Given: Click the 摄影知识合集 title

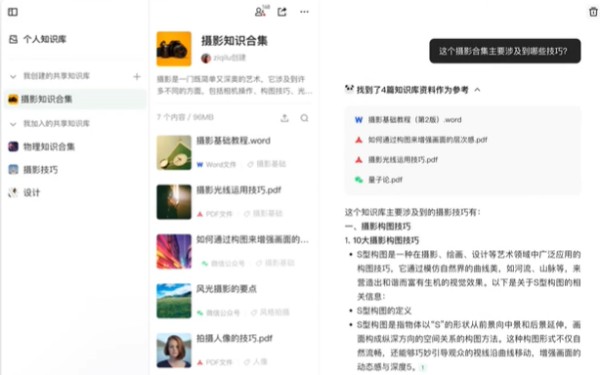Looking at the screenshot, I should pyautogui.click(x=234, y=41).
